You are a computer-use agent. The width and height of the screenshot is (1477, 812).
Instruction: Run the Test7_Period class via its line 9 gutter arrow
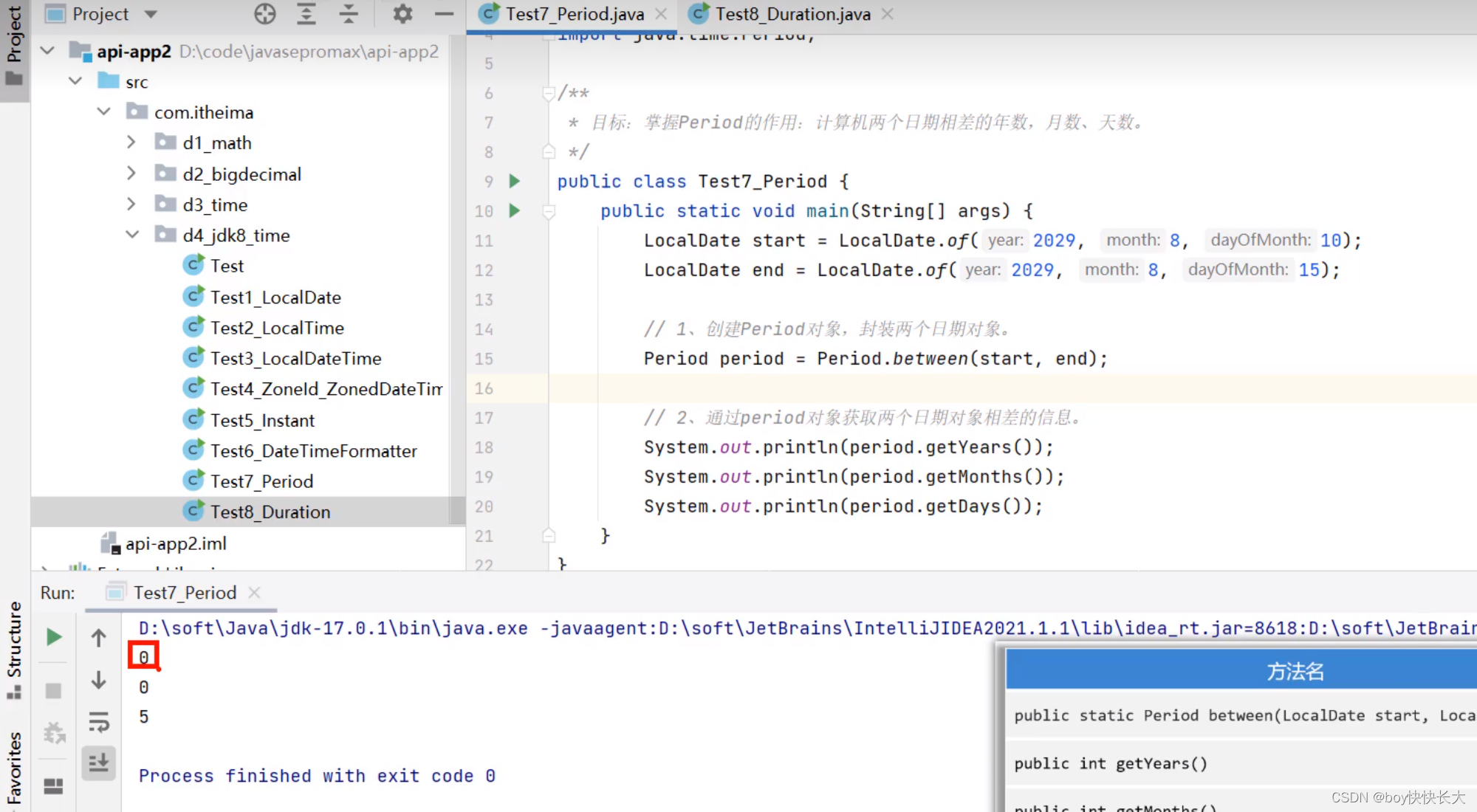pos(515,181)
